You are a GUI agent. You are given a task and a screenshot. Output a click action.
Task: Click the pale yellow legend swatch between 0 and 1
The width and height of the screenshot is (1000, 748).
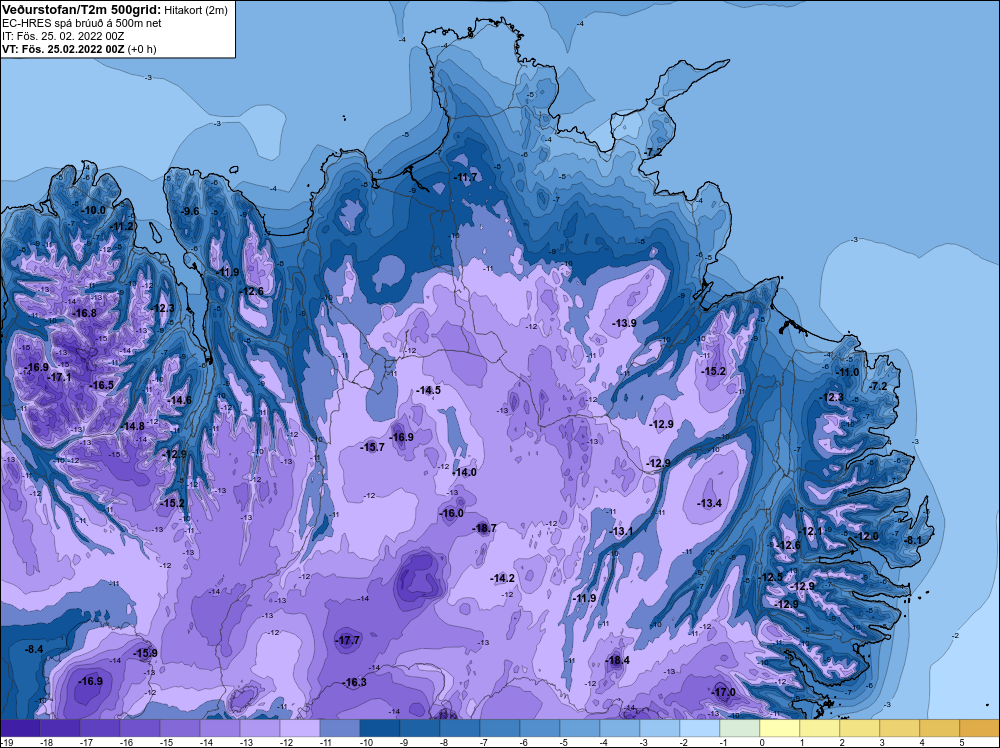tap(779, 728)
